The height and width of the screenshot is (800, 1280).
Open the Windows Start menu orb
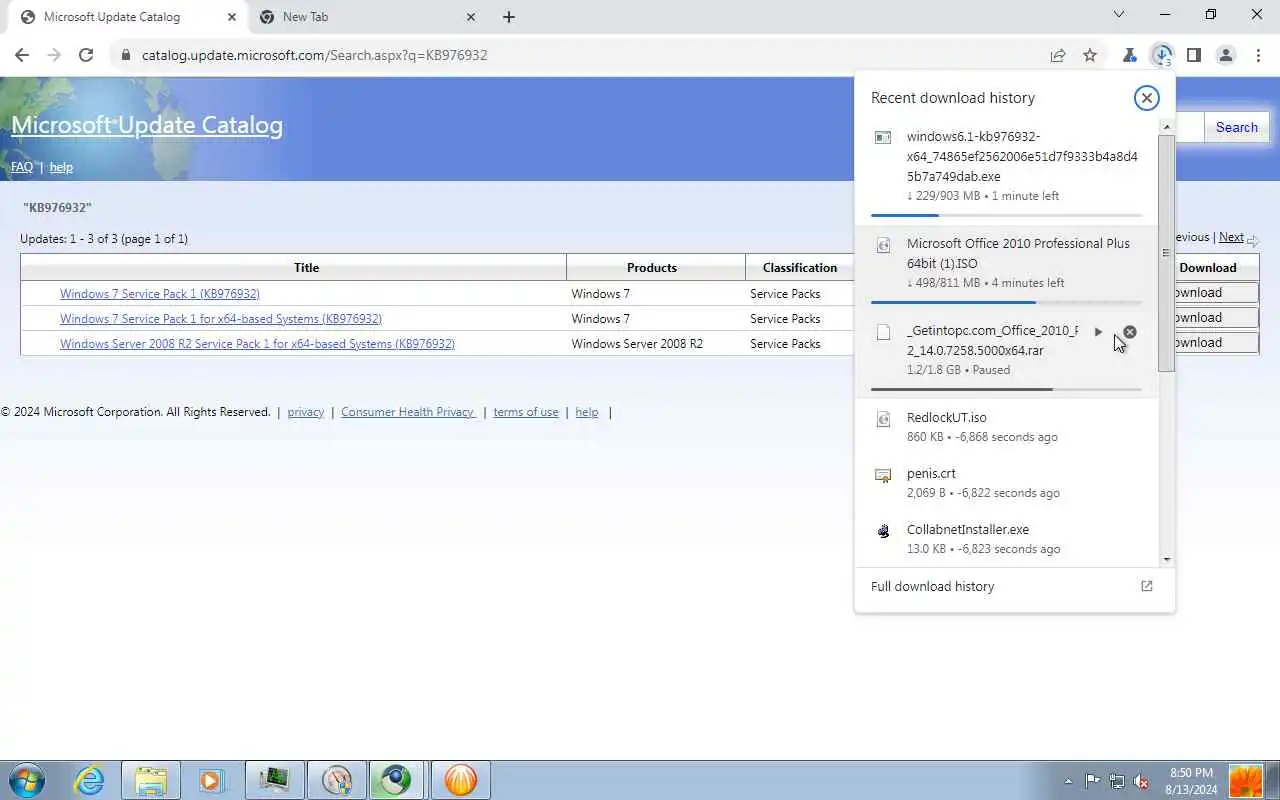tap(26, 780)
